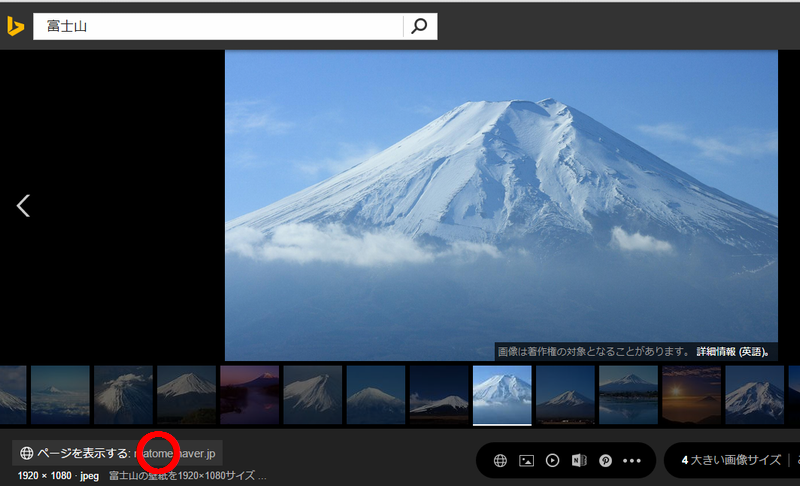Click the play button icon in action bar
This screenshot has width=800, height=486.
[x=553, y=460]
